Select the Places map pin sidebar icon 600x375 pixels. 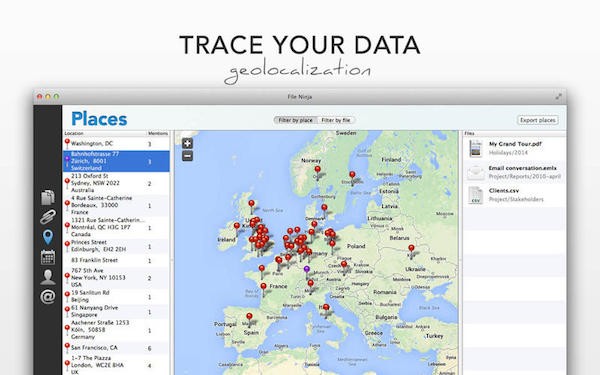pyautogui.click(x=48, y=237)
